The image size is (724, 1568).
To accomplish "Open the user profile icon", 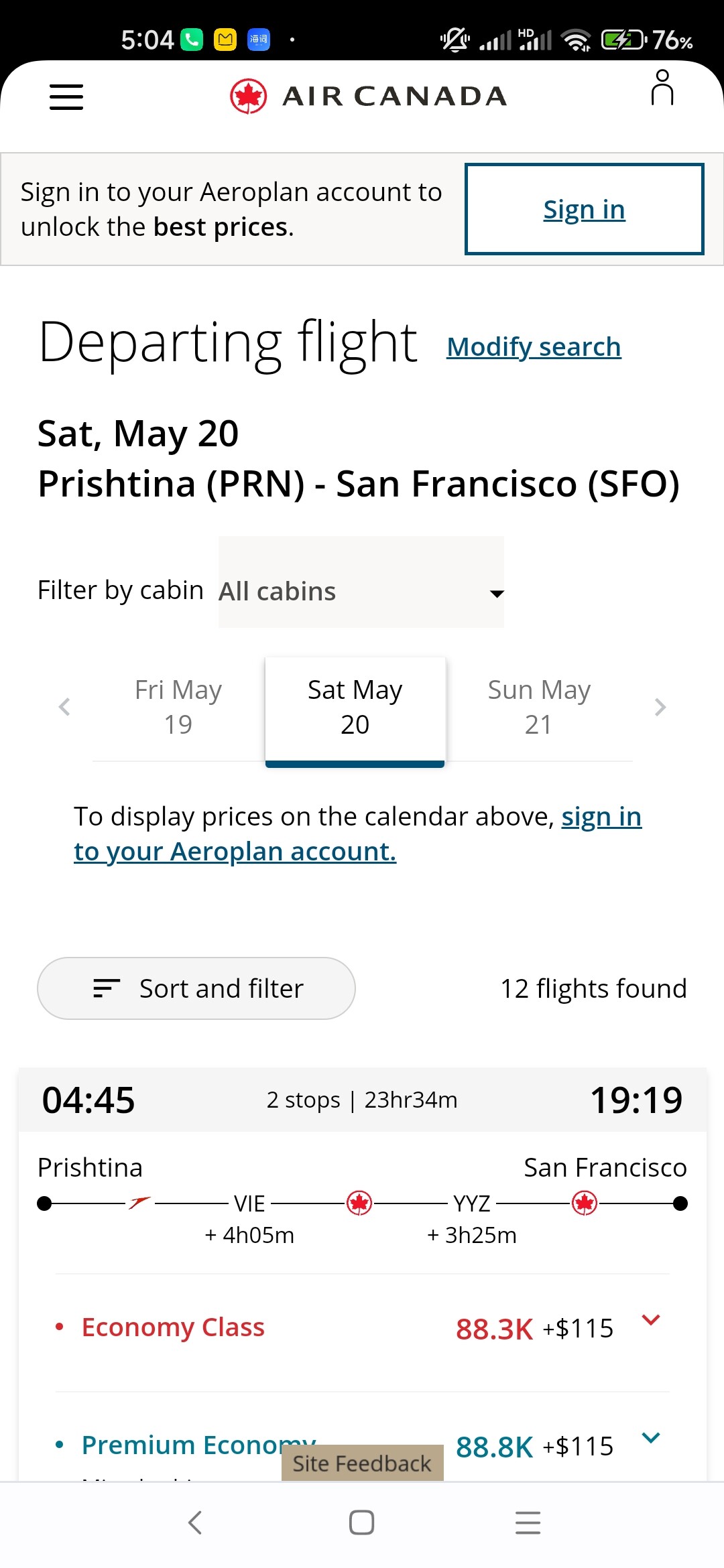I will click(662, 88).
